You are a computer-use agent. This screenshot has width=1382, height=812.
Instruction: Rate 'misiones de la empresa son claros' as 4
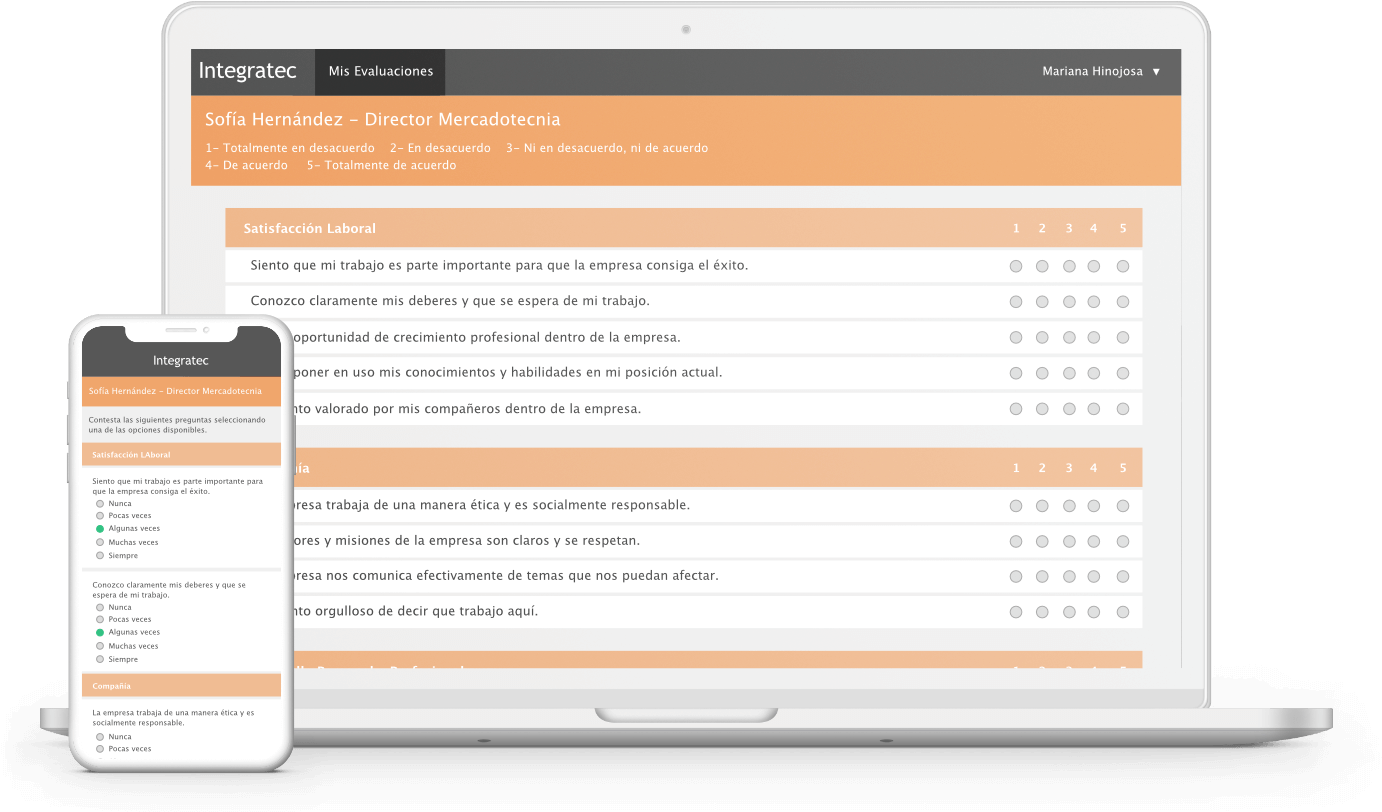[x=1094, y=541]
